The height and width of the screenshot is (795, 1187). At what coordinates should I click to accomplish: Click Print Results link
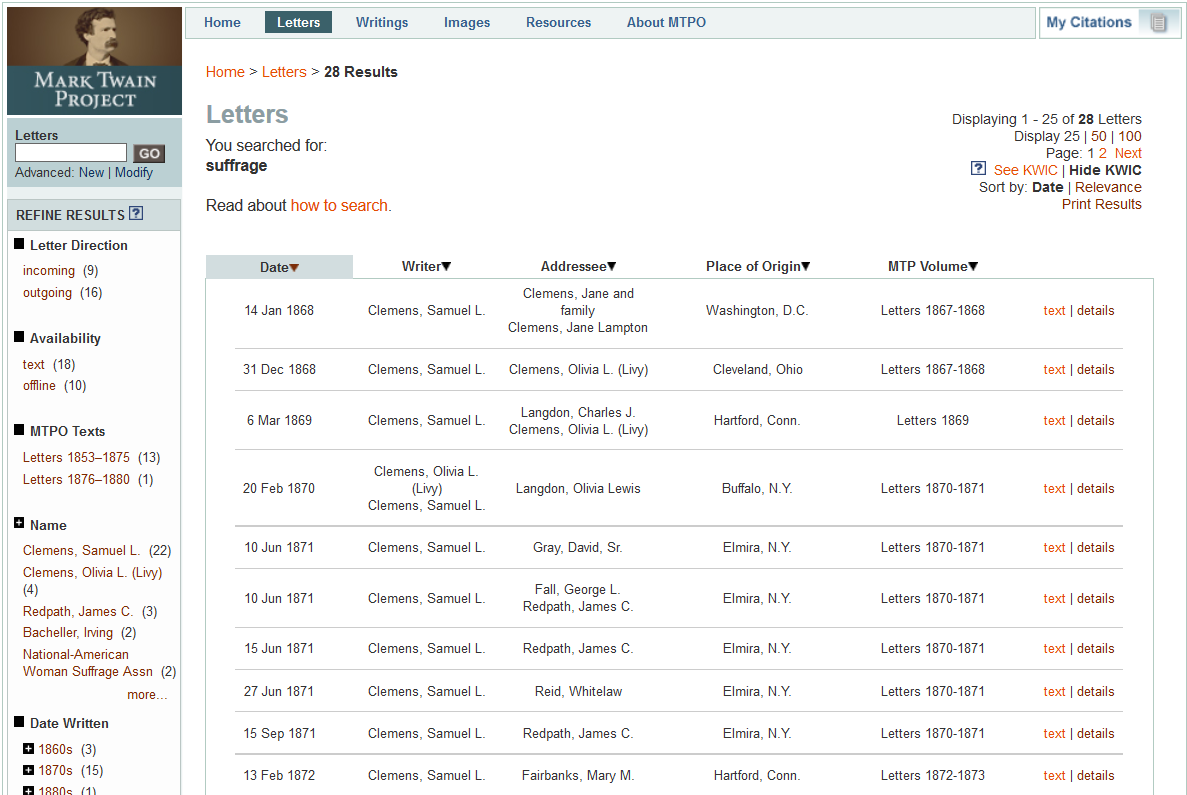pos(1101,204)
